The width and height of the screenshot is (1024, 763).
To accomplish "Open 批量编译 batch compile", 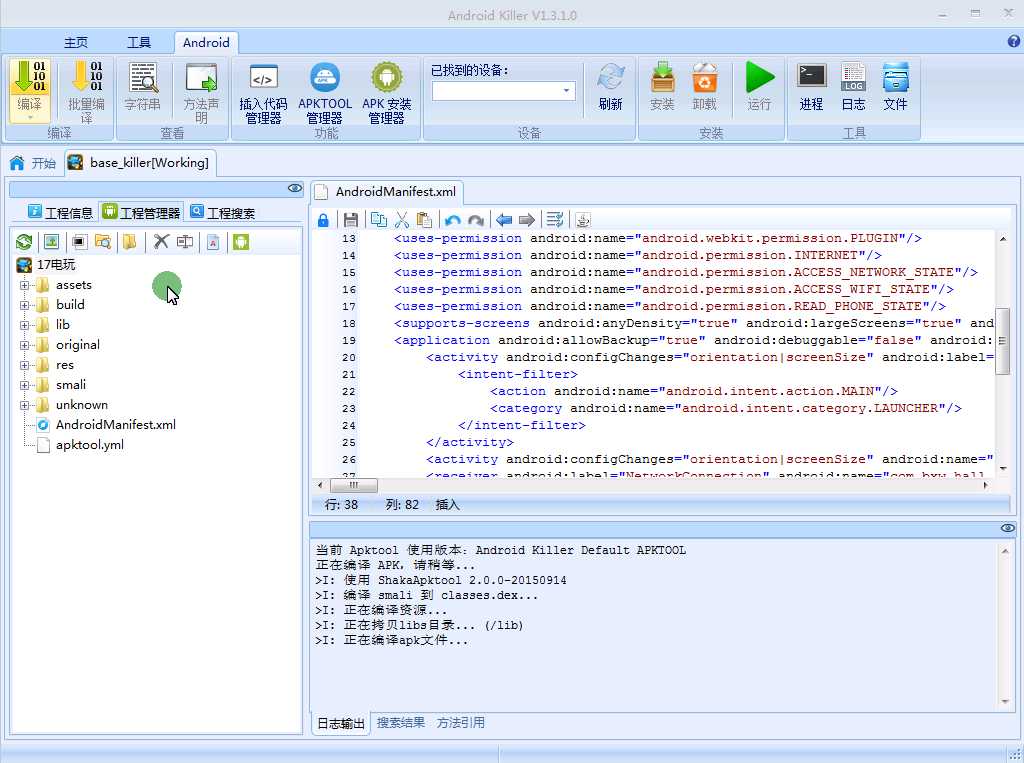I will (86, 92).
